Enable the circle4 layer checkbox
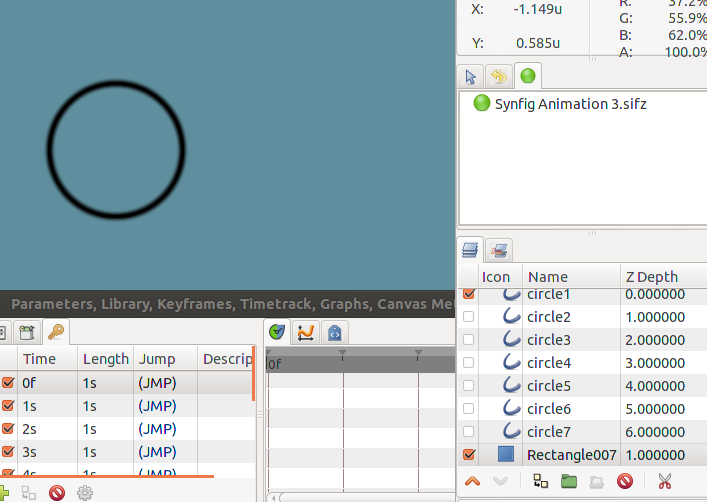 [x=468, y=363]
